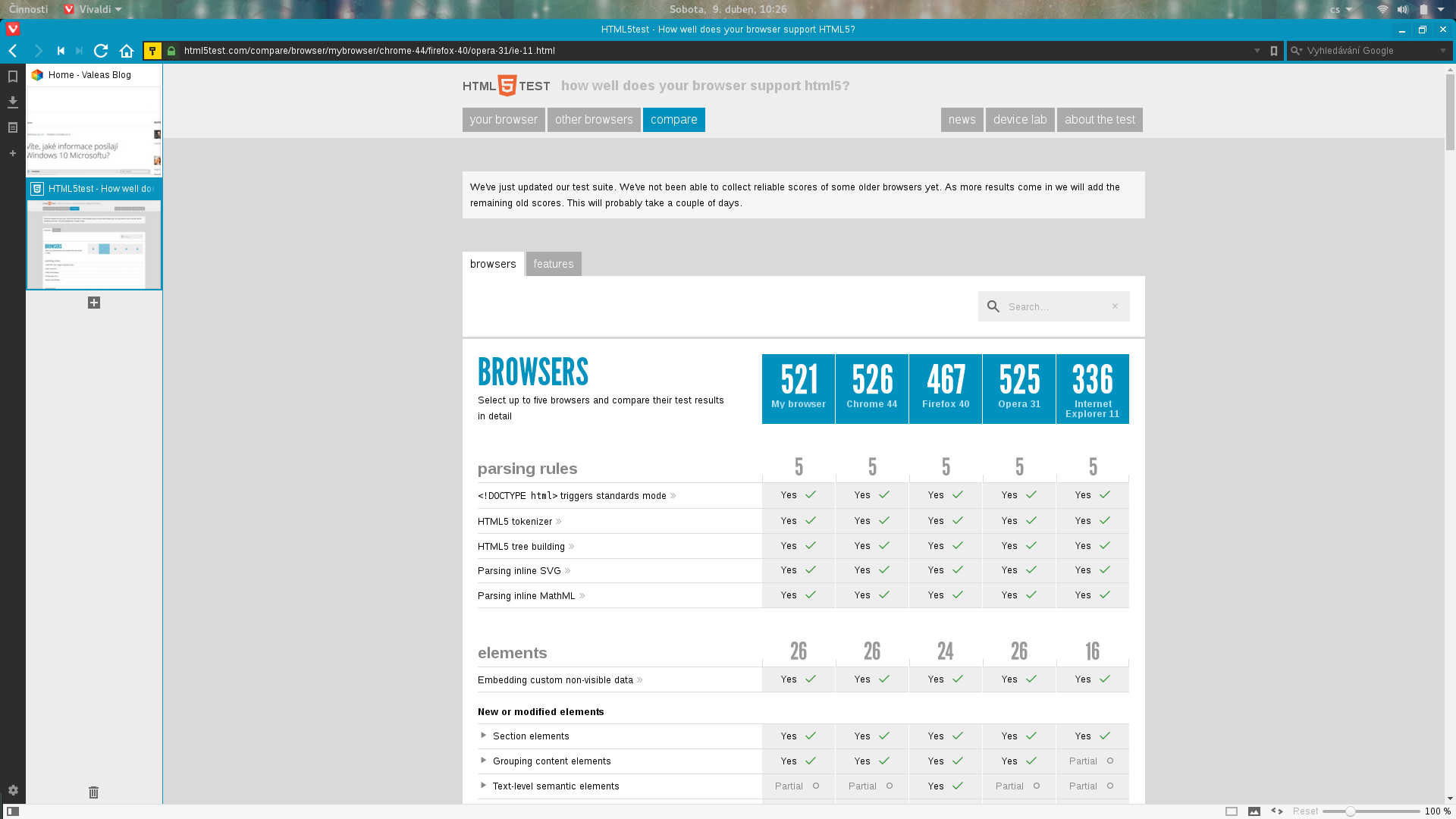Viewport: 1456px width, 819px height.
Task: Switch to the features tab
Action: point(554,264)
